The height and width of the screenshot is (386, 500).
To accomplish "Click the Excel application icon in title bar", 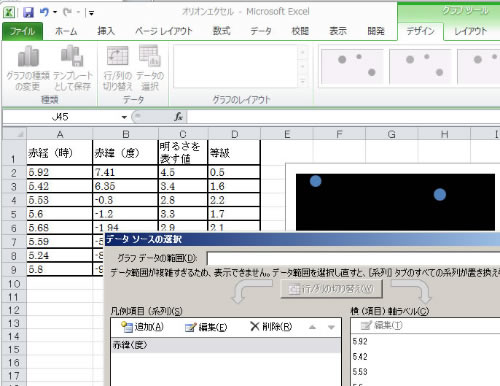I will [x=9, y=12].
